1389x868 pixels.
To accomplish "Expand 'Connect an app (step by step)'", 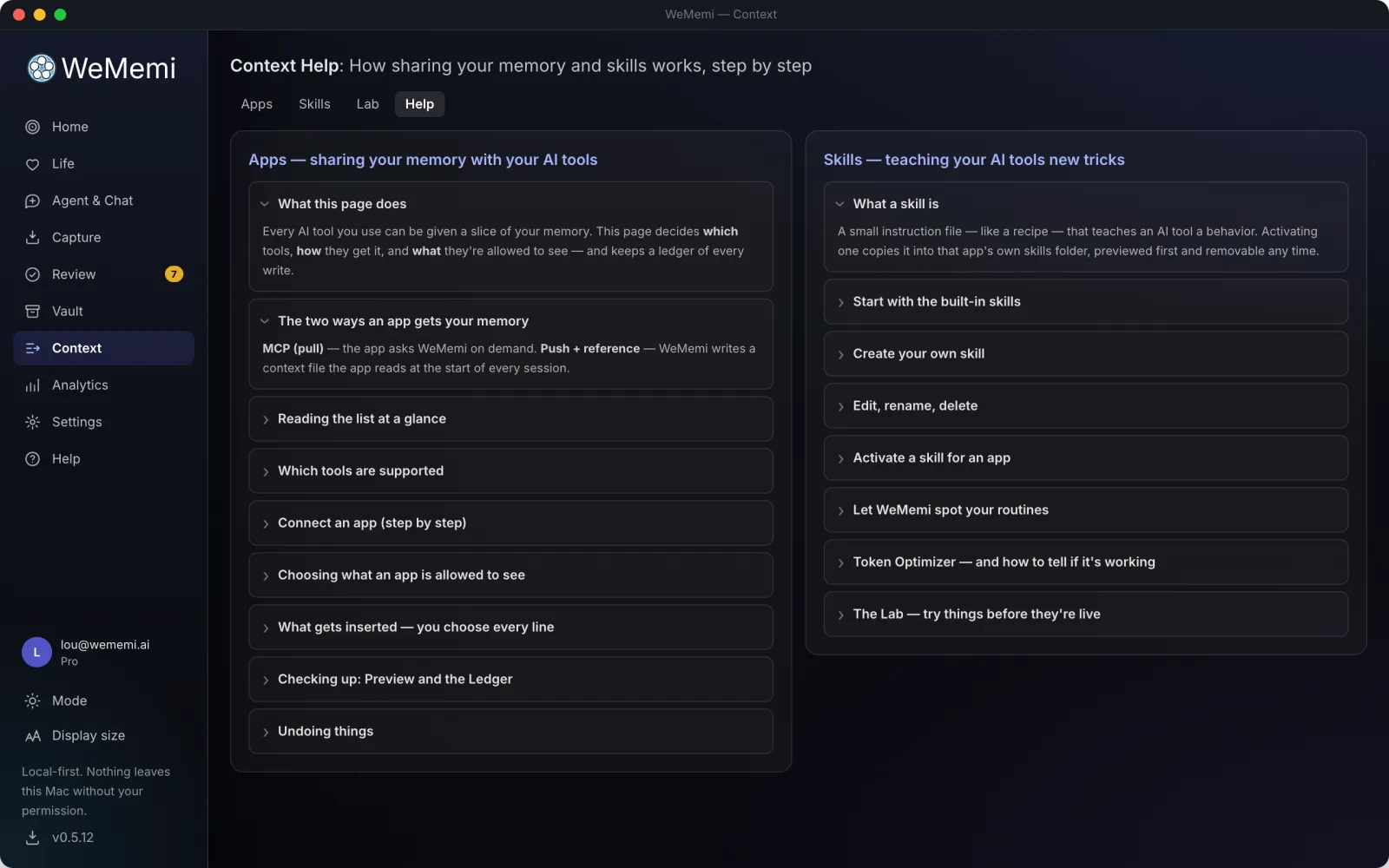I will pos(510,523).
